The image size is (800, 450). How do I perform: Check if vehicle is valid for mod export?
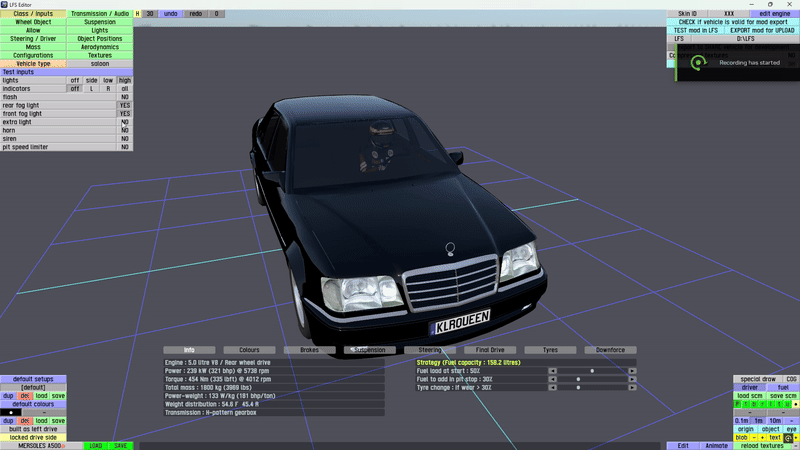733,22
